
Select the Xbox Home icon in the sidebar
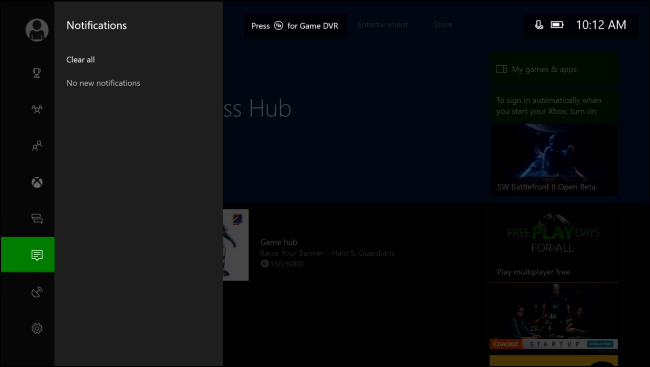tap(37, 182)
